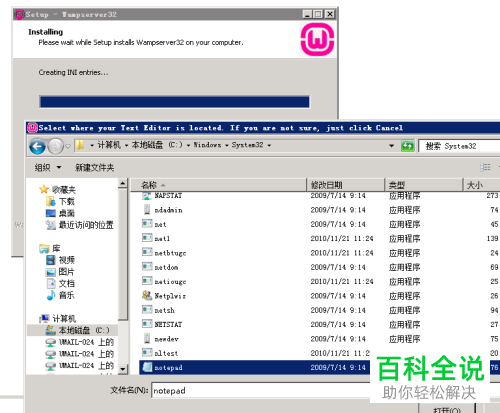Expand the arrow after 本地磁盘 (C:) in breadcrumb

188,145
